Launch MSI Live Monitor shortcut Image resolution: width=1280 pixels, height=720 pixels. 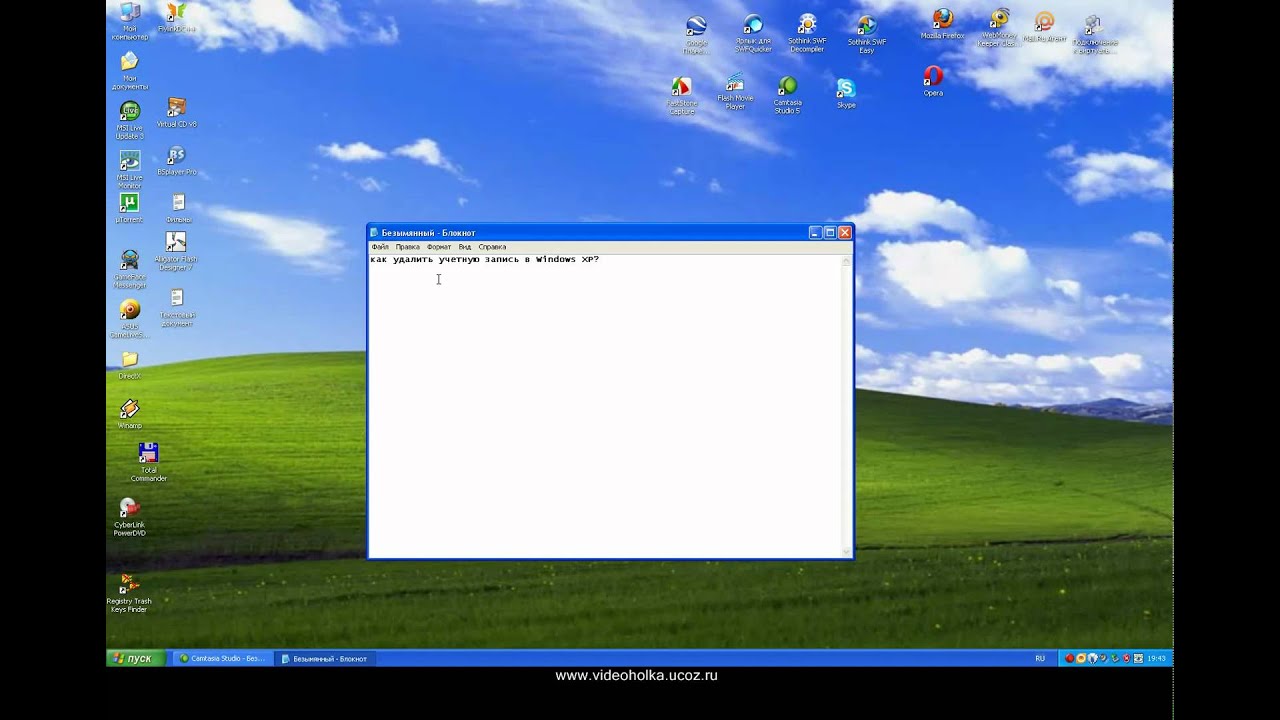(x=130, y=169)
